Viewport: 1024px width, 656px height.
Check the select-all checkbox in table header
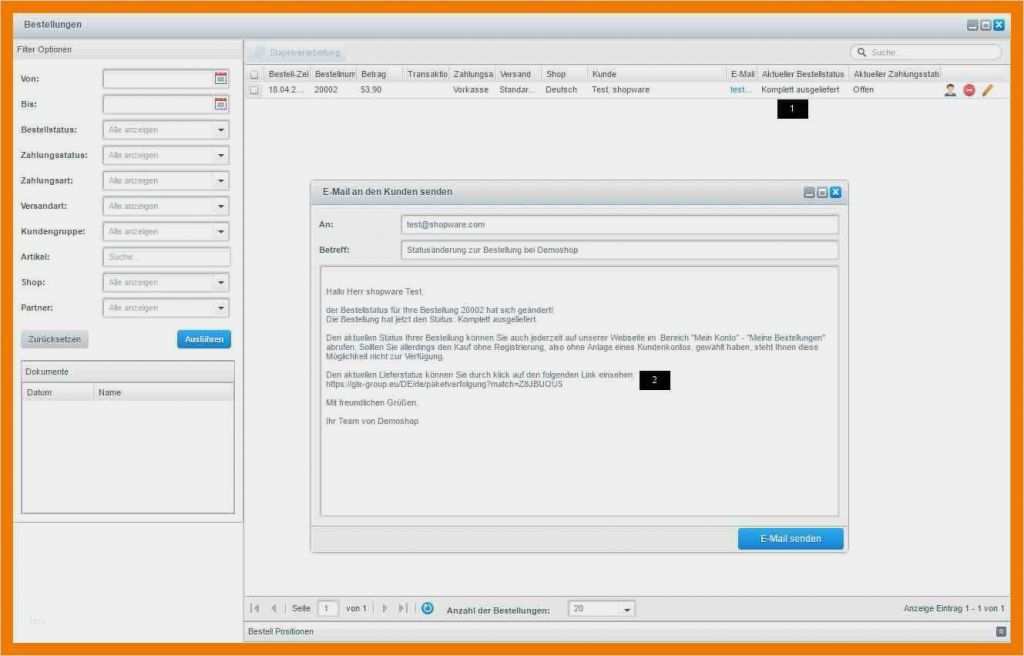click(254, 74)
